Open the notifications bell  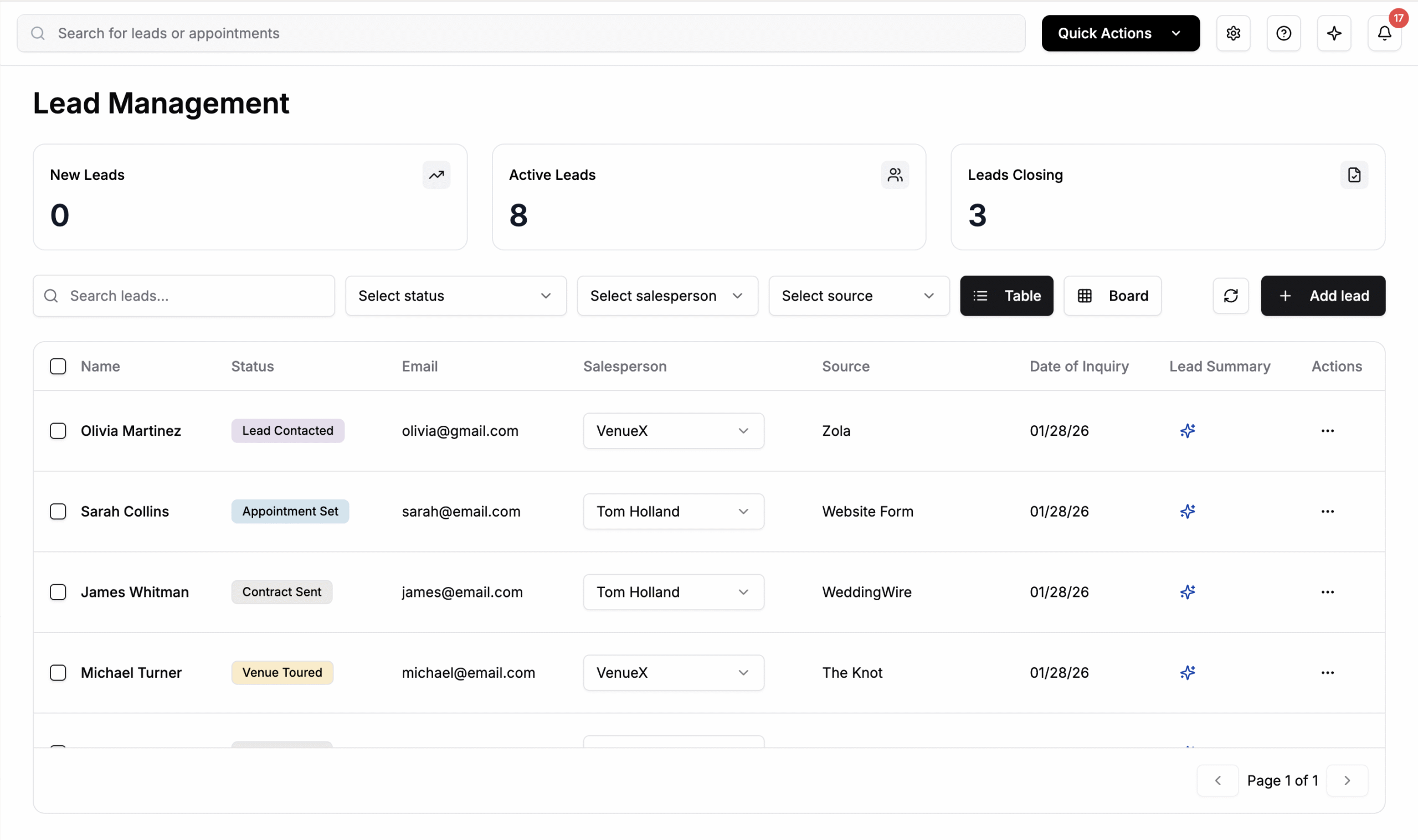pos(1384,33)
